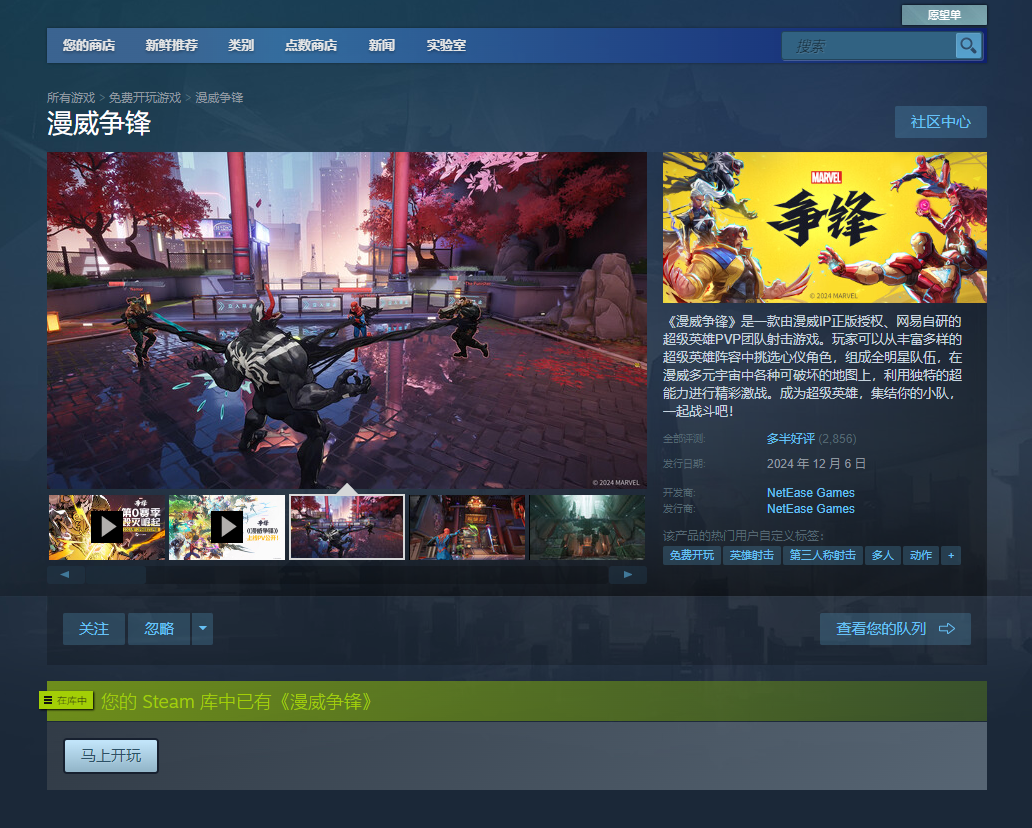Open the 类别 categories menu
The image size is (1032, 828).
pos(240,46)
